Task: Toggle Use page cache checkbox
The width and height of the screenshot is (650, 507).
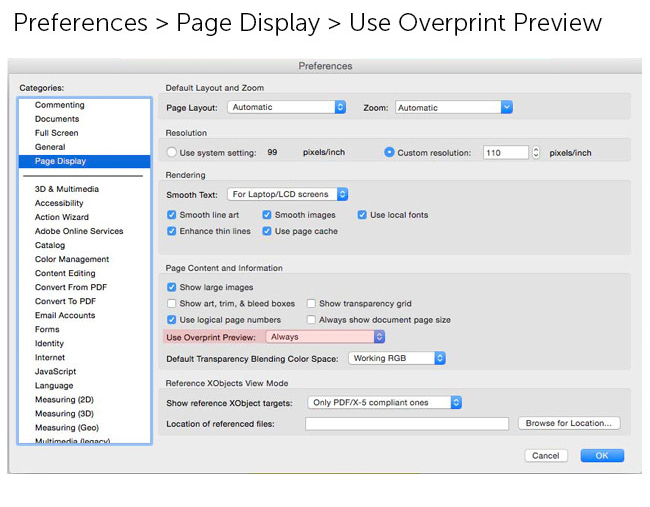Action: point(267,231)
